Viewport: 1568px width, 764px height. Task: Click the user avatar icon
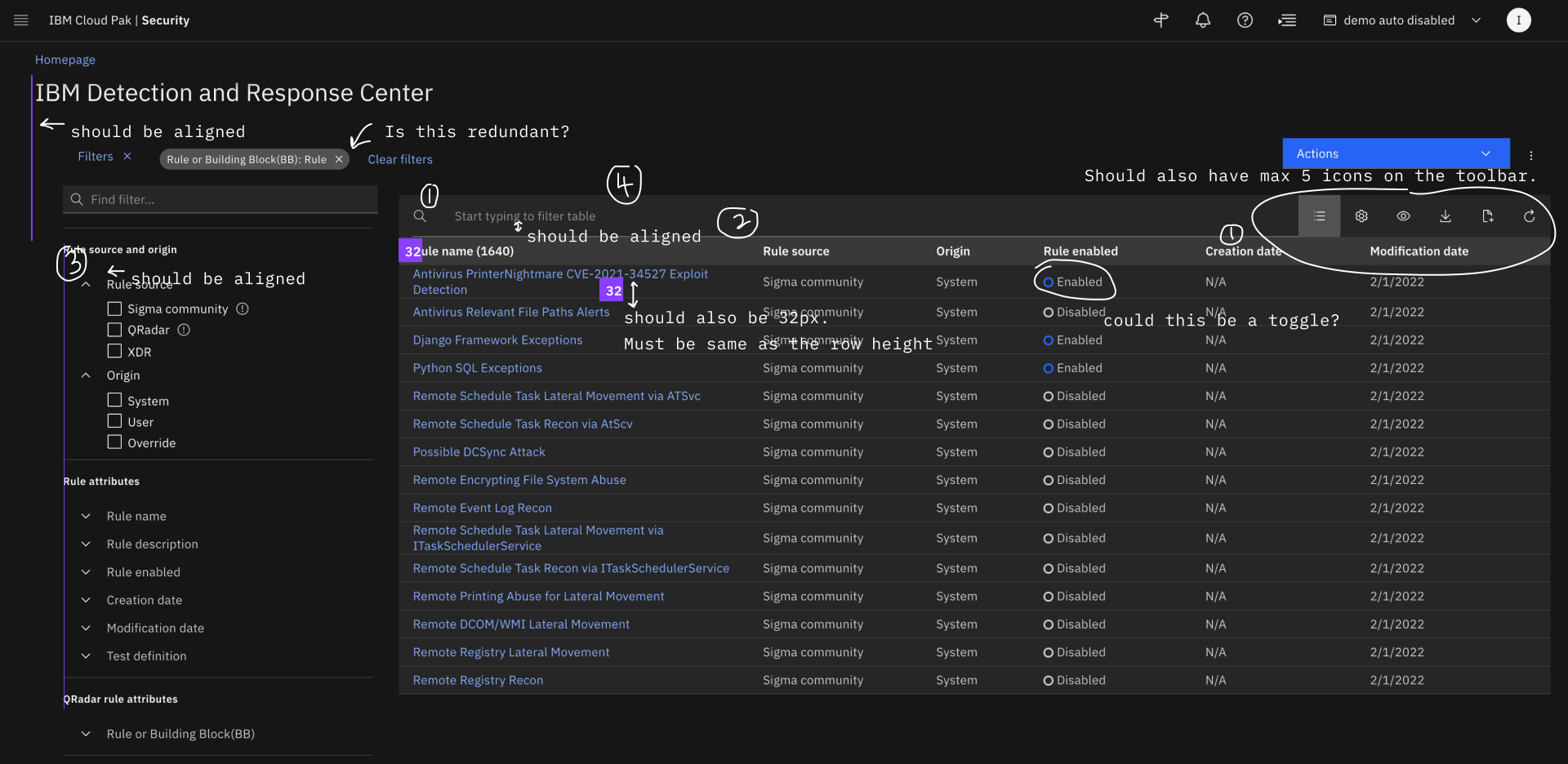(x=1518, y=20)
